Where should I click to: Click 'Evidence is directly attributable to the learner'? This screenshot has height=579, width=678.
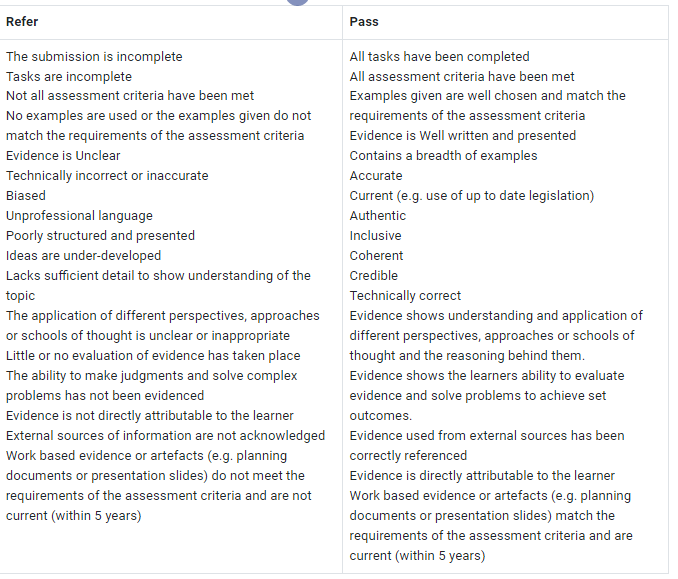482,476
